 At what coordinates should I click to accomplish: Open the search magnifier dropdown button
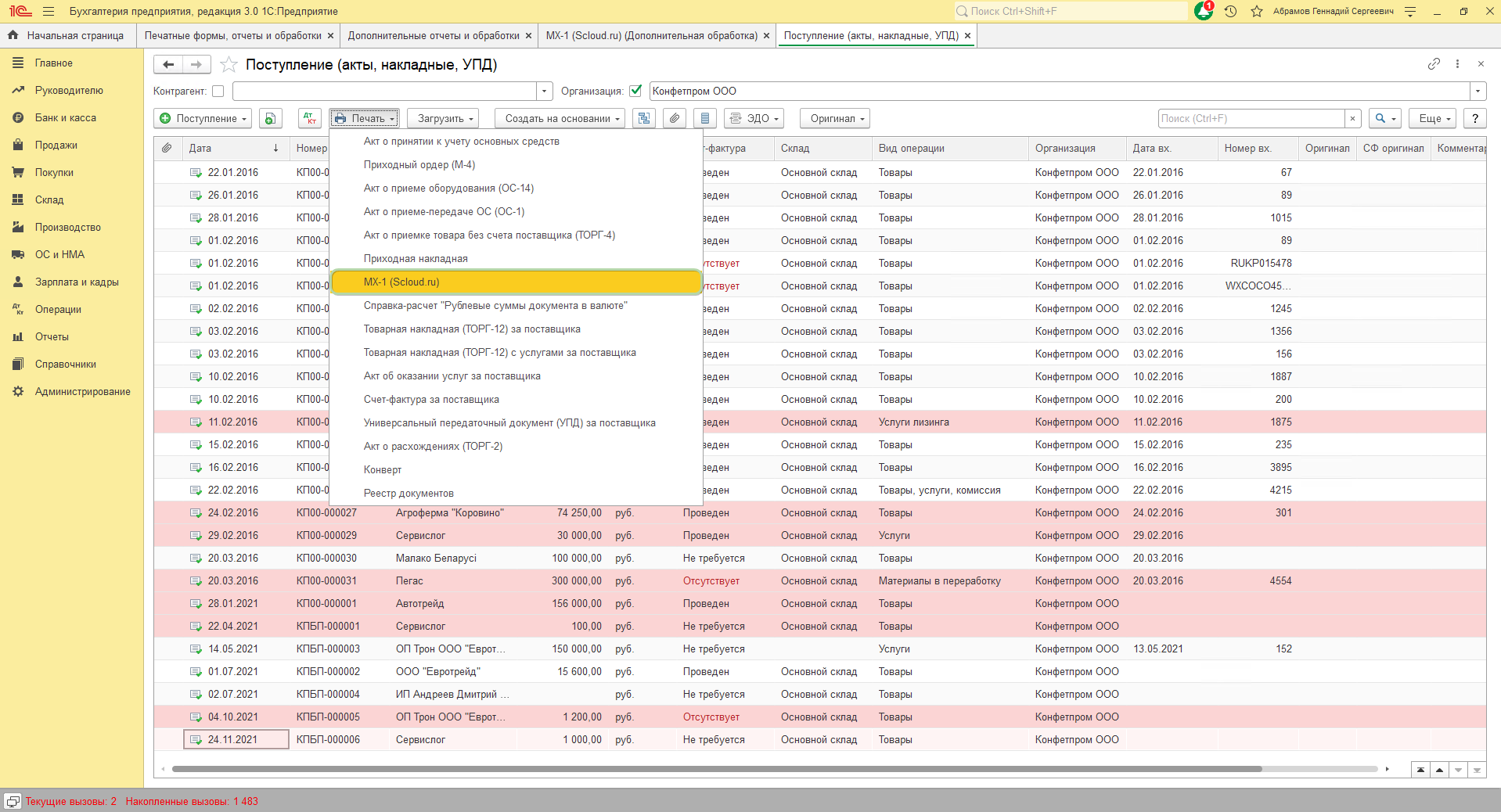(1385, 119)
